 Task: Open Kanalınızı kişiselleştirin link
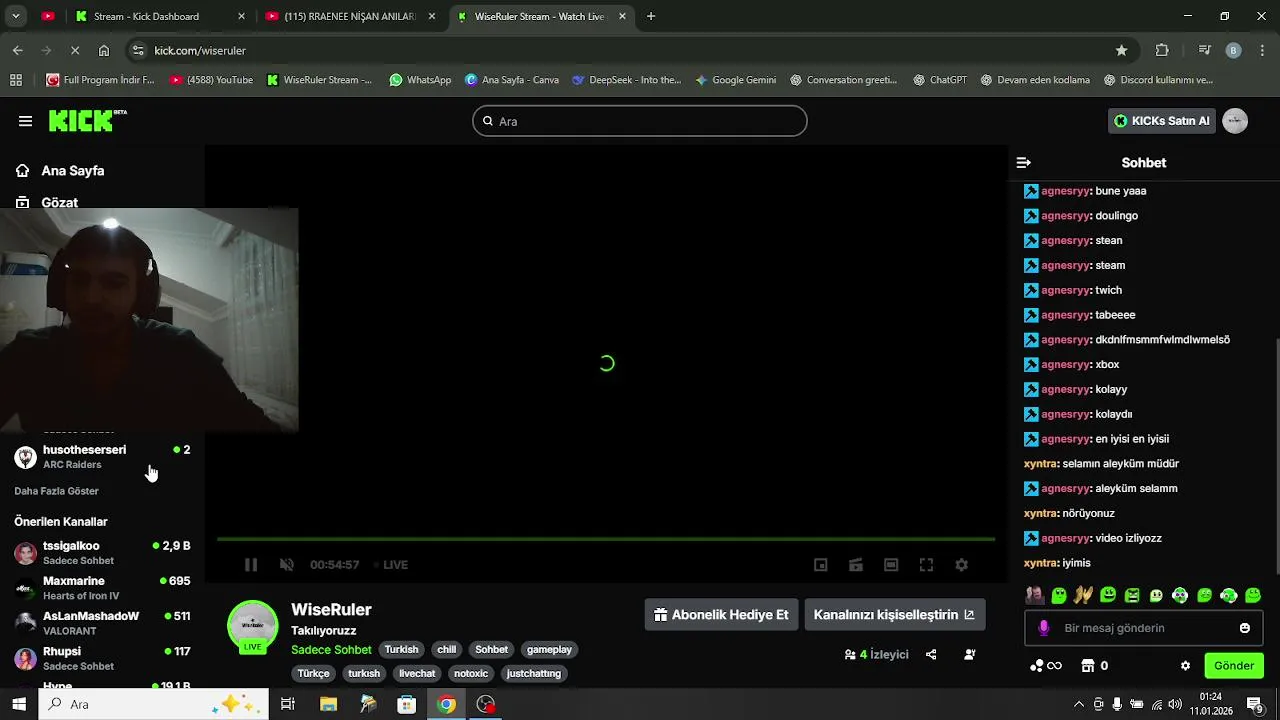[894, 615]
